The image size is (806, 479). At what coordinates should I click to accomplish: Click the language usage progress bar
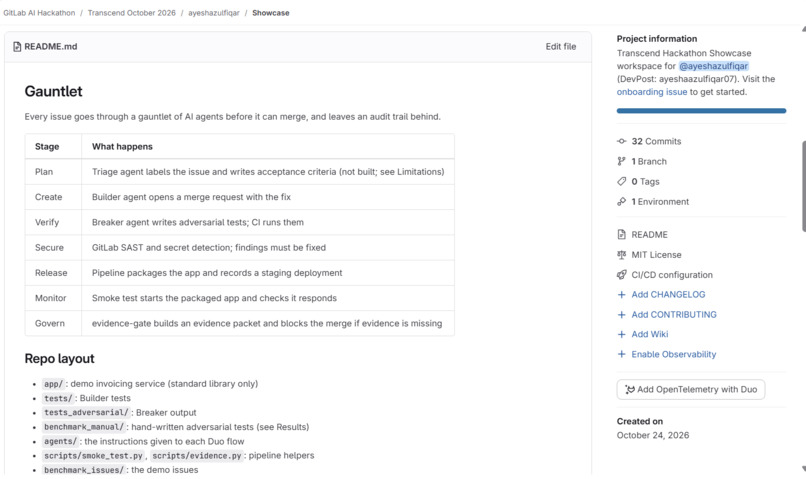pyautogui.click(x=701, y=110)
